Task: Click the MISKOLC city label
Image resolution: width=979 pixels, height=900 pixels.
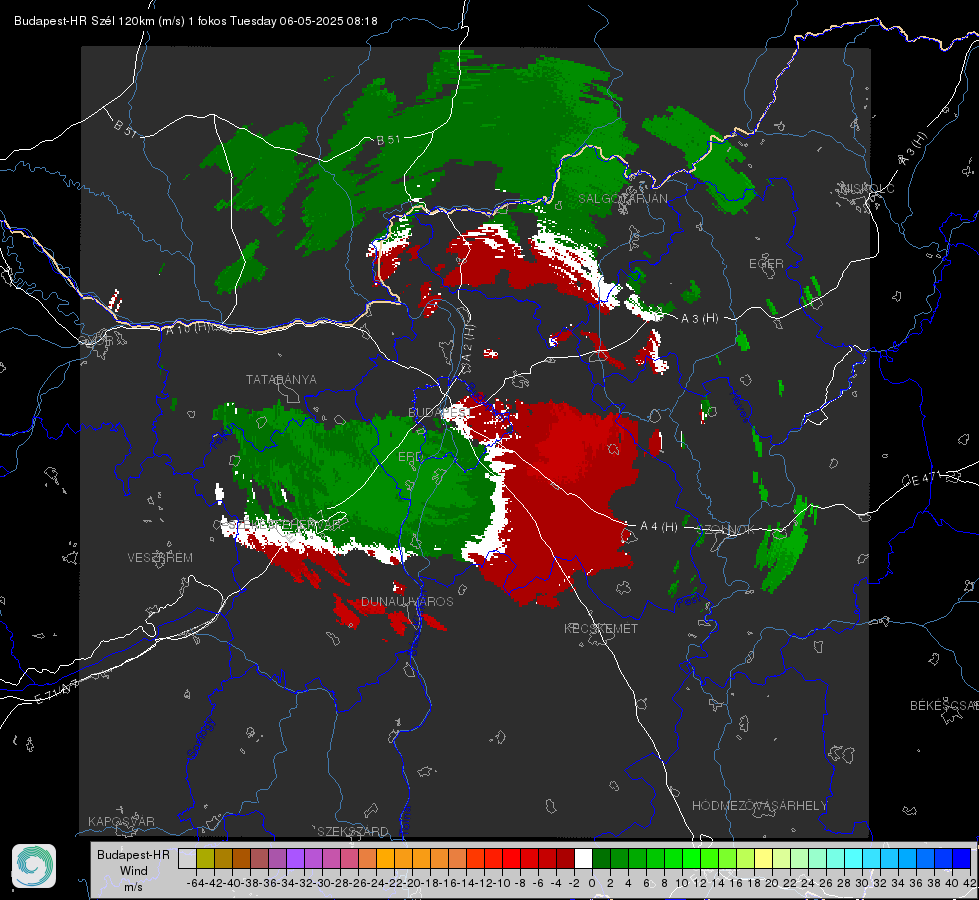Action: pyautogui.click(x=867, y=188)
